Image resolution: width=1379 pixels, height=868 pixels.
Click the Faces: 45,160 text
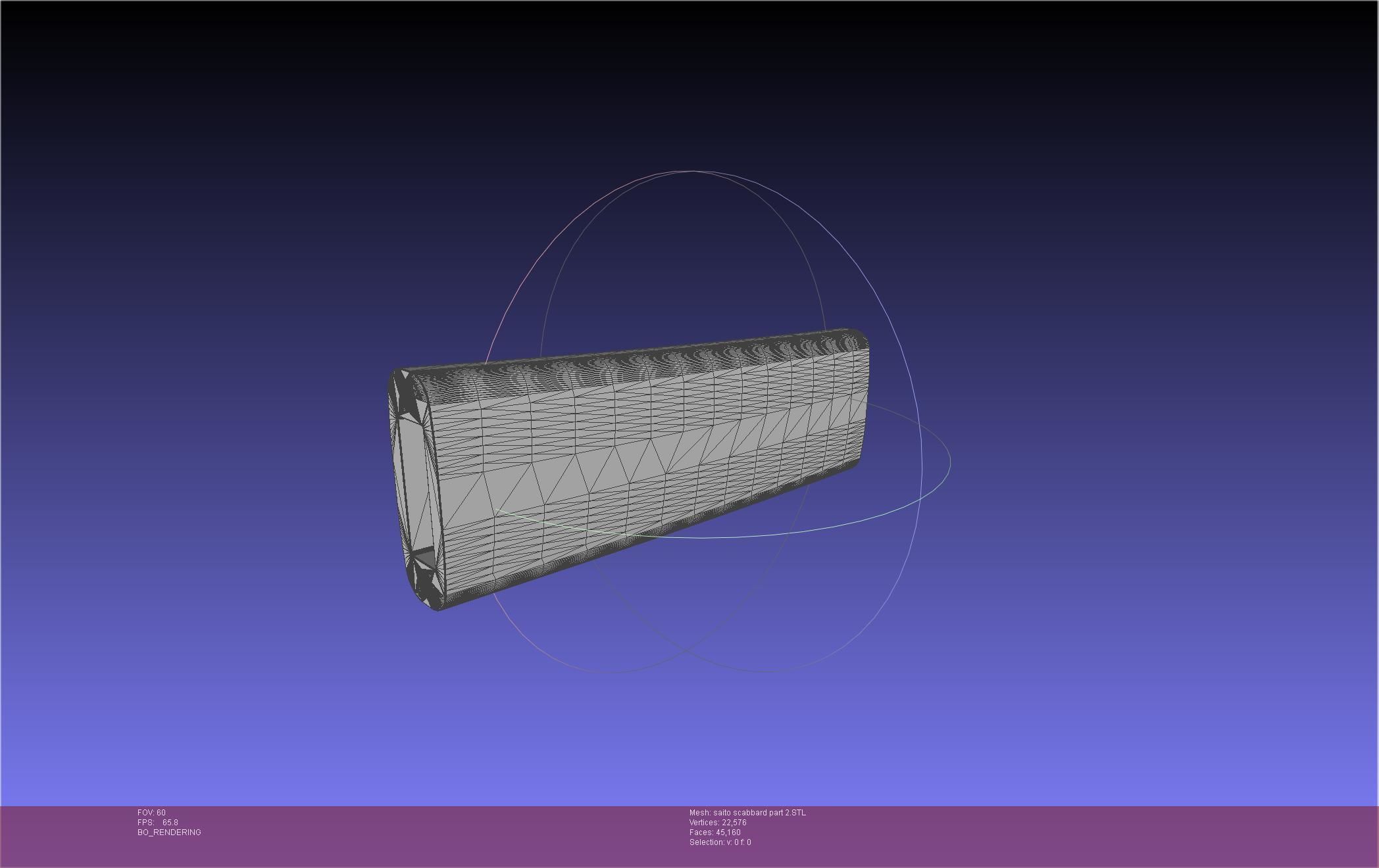tap(715, 832)
